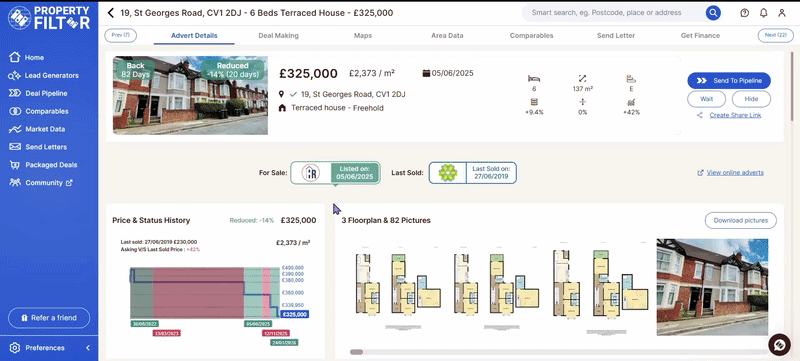Click the Terraced house - Freehold text
This screenshot has height=361, width=800.
337,108
